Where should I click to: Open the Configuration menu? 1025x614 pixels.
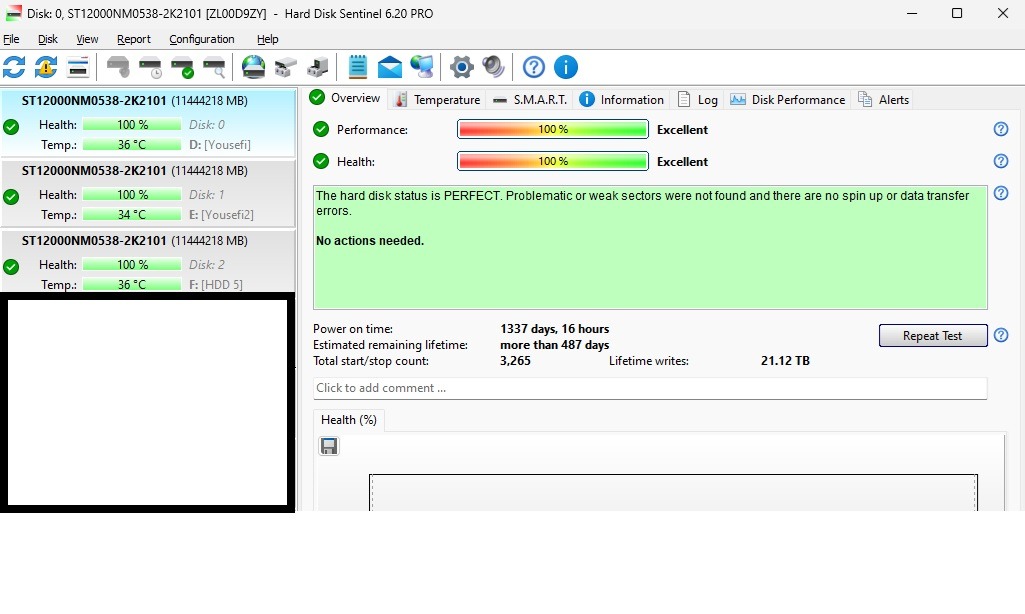tap(201, 39)
